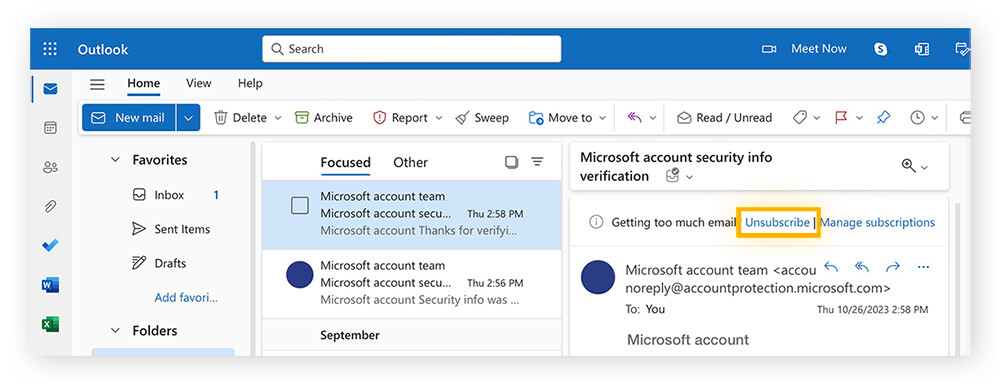Screen dimensions: 1000x384
Task: Click the Unsubscribe link
Action: [777, 223]
